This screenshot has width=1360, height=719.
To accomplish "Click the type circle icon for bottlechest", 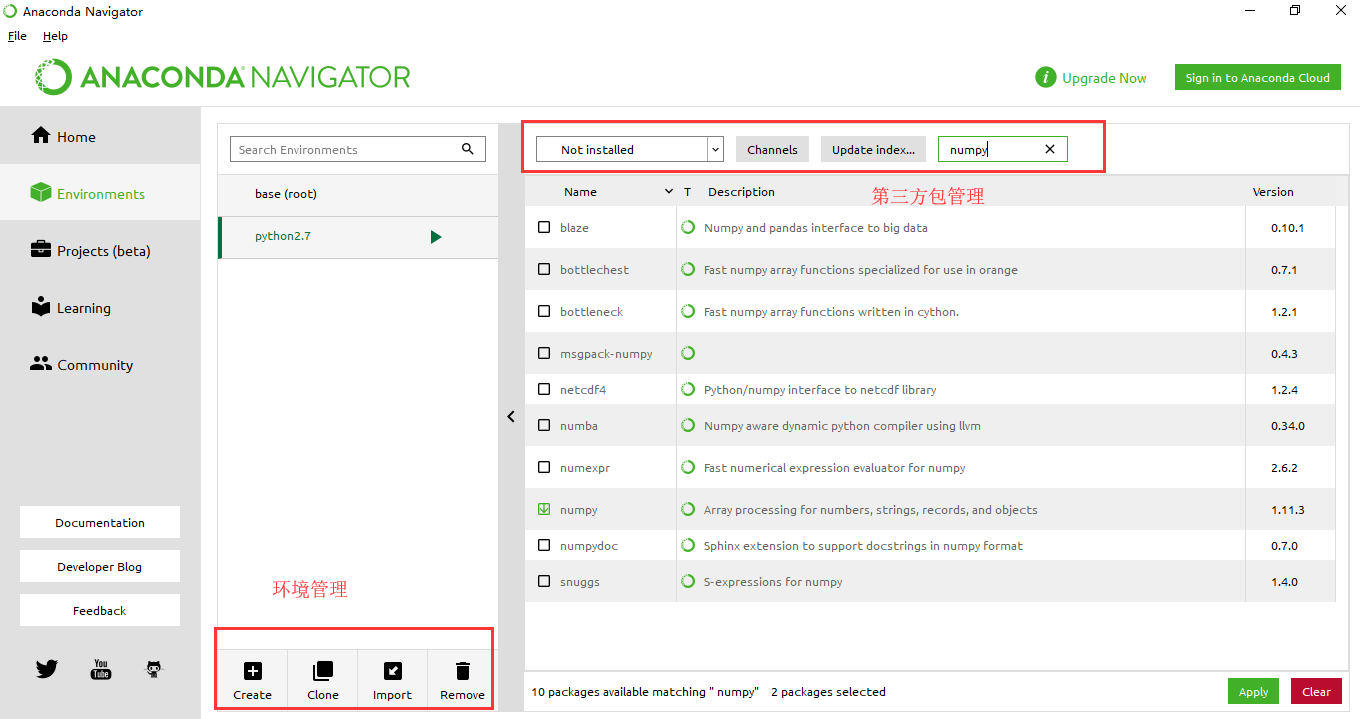I will coord(688,269).
